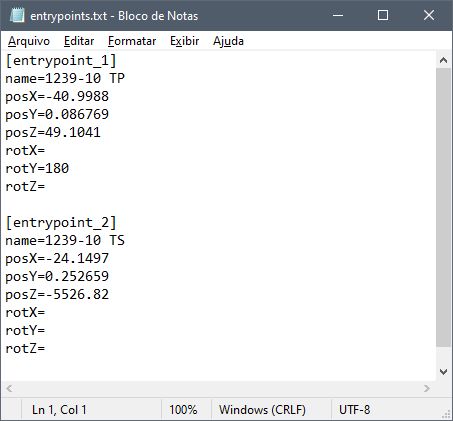Click the Notepad icon in title bar
This screenshot has height=421, width=453.
point(17,15)
